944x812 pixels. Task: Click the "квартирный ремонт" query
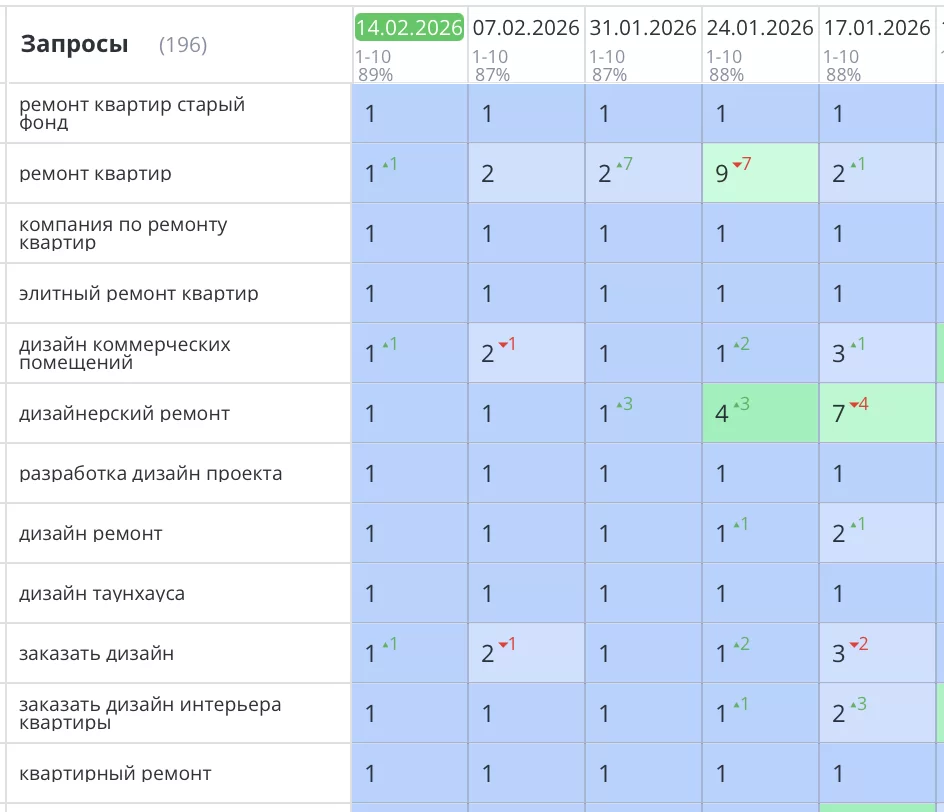[x=115, y=774]
